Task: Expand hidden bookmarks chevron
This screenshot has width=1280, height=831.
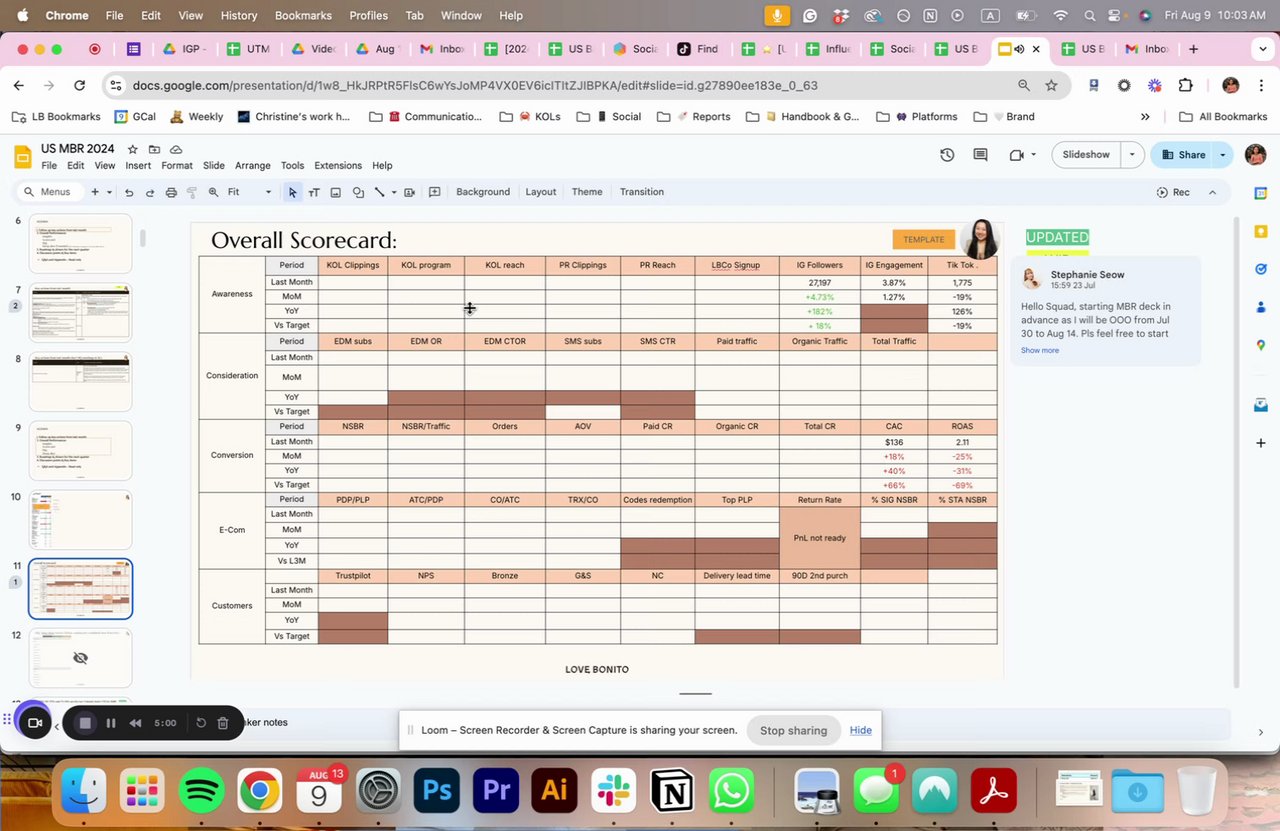Action: tap(1145, 117)
